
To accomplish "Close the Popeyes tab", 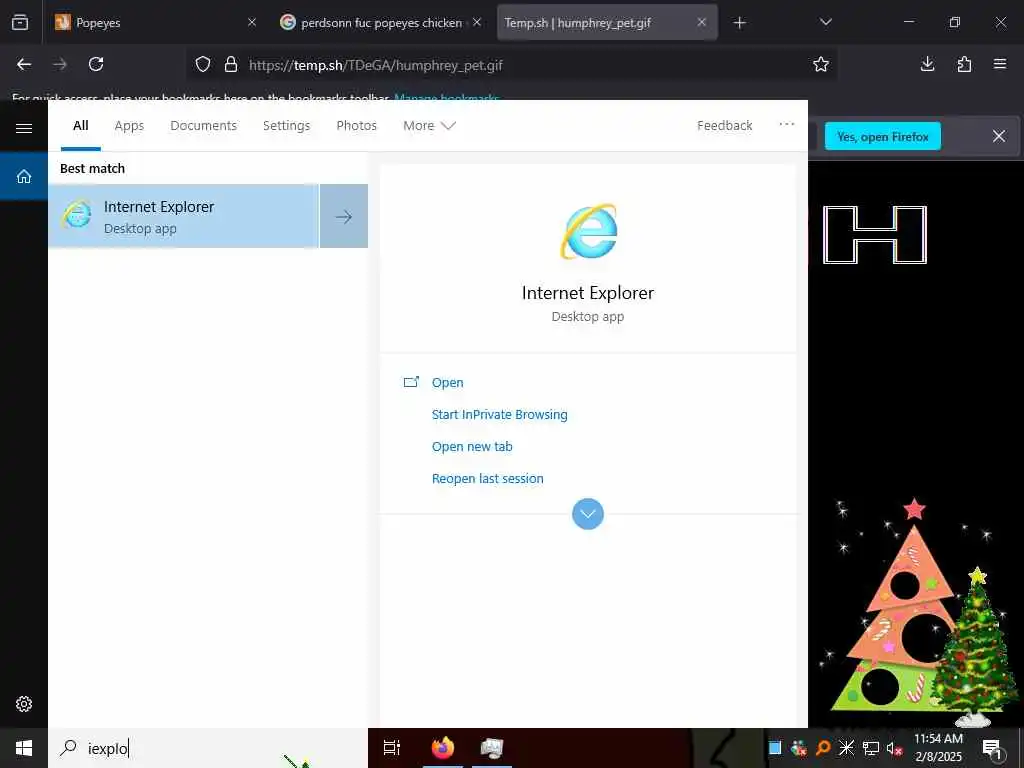I will [x=252, y=22].
